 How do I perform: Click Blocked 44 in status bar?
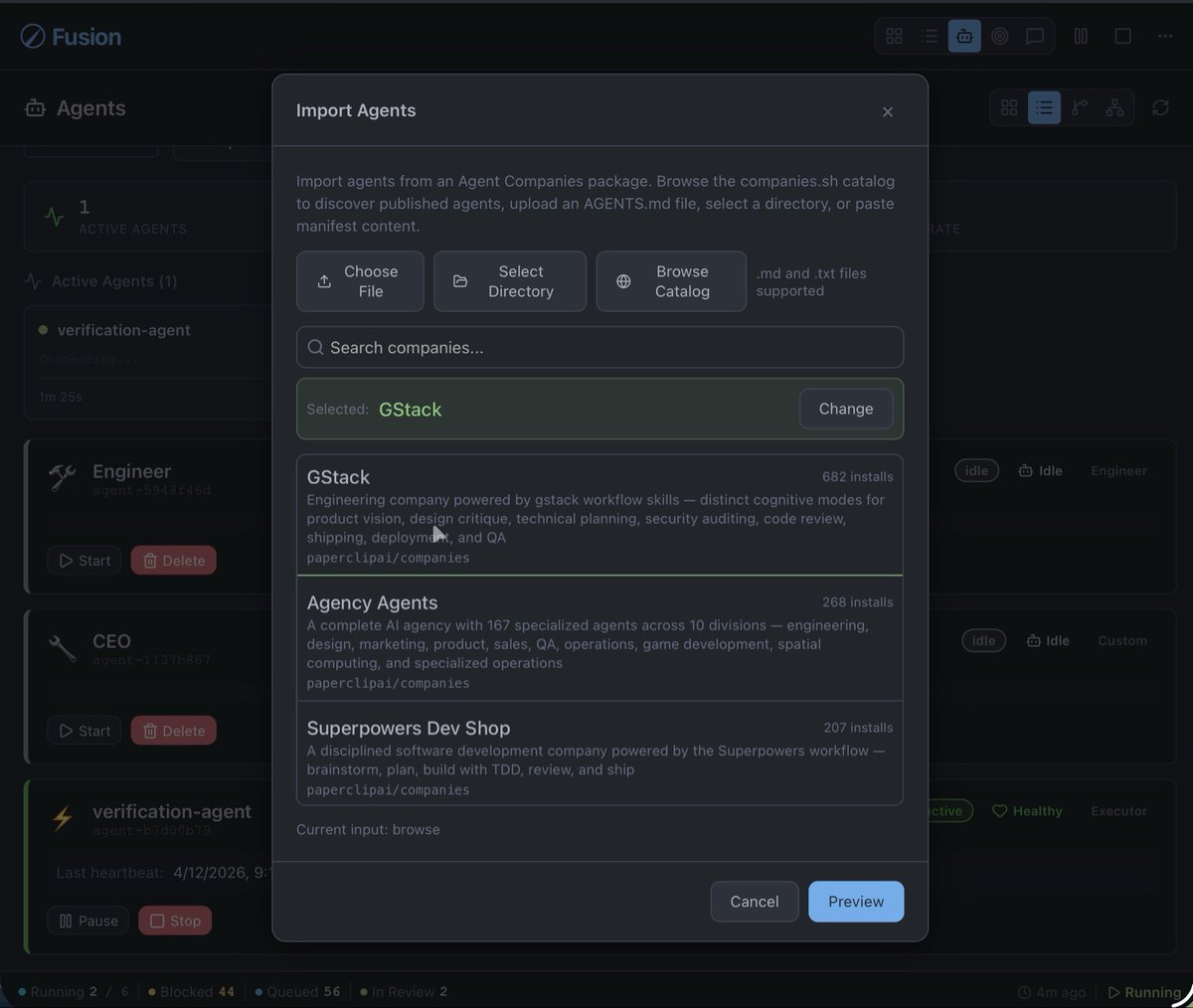click(192, 991)
